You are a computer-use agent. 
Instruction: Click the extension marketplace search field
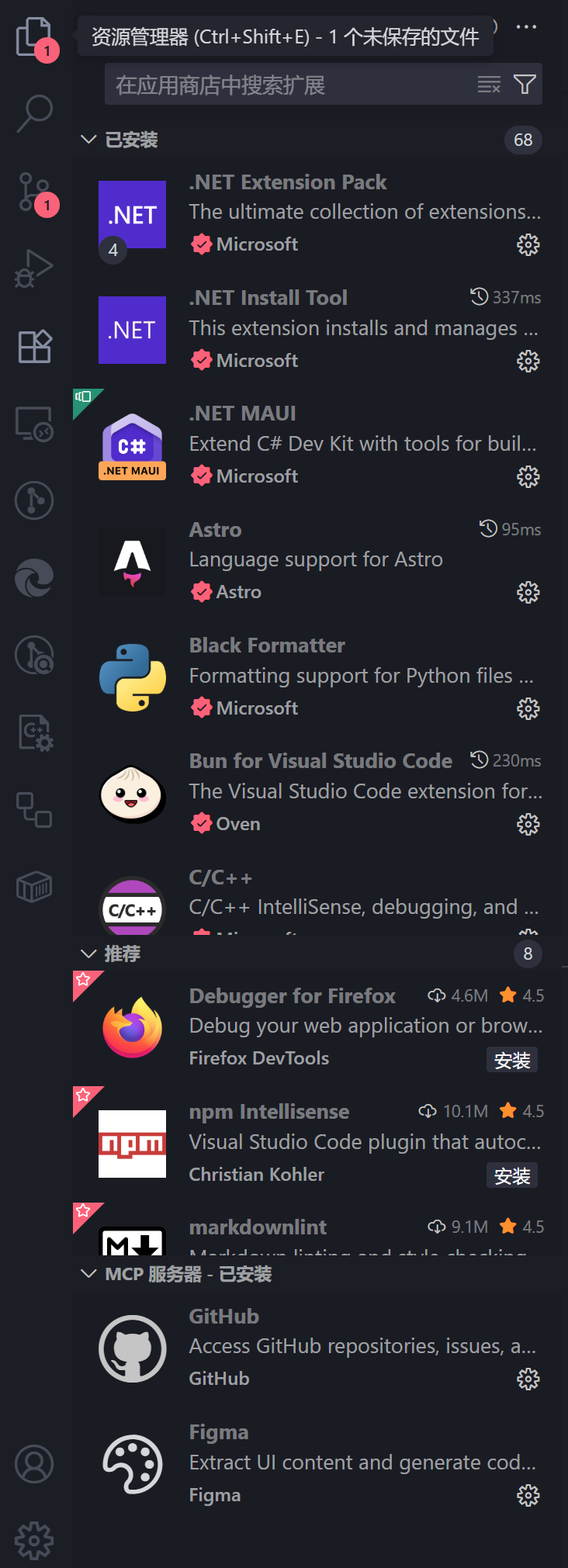[x=287, y=84]
